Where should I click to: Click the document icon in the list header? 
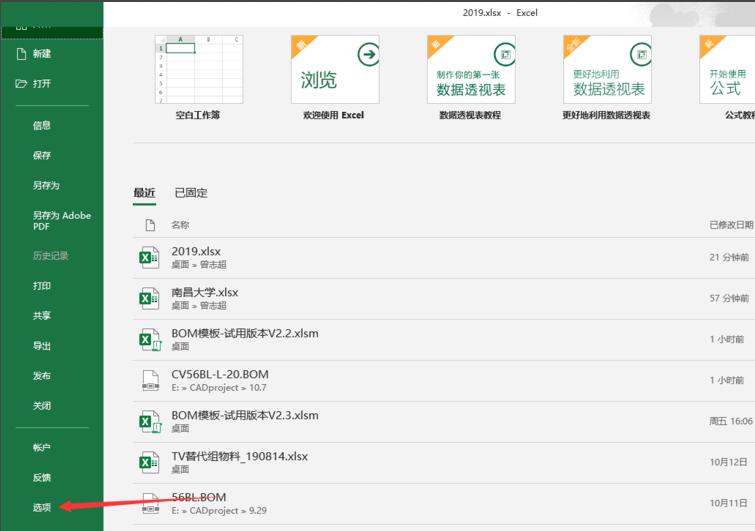click(150, 225)
